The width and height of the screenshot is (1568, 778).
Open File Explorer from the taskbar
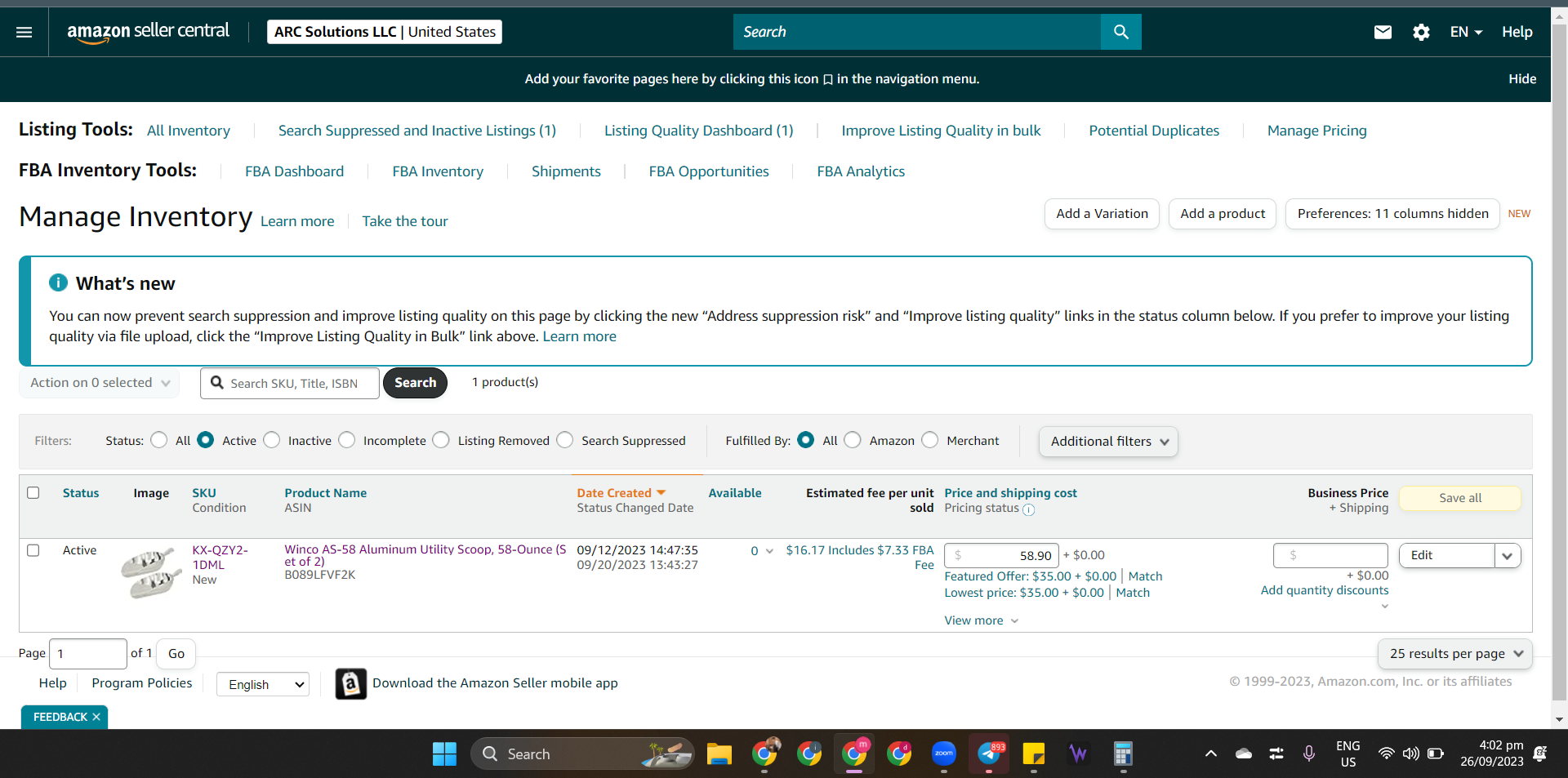coord(719,754)
